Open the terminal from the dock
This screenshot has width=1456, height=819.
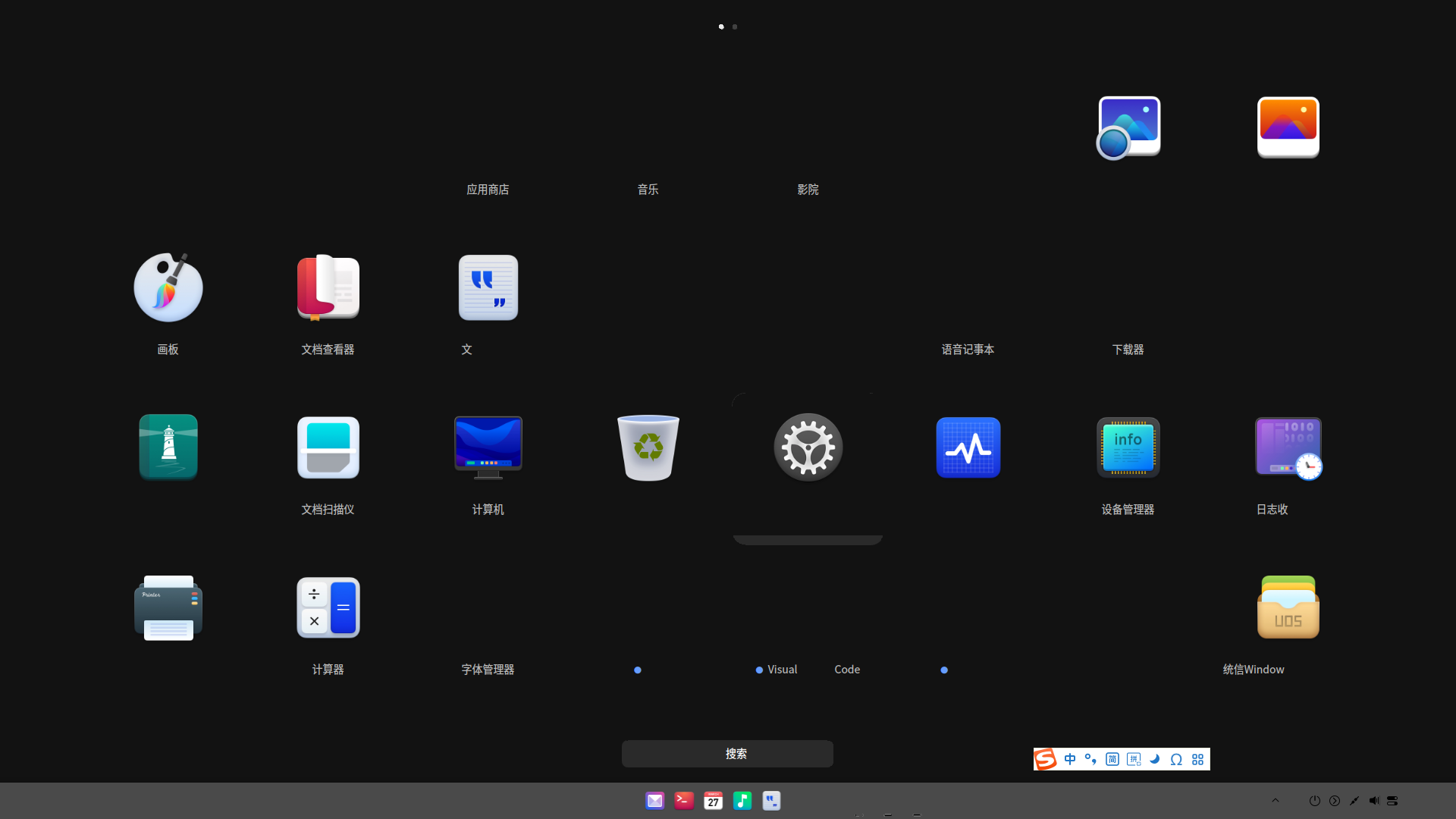[x=684, y=801]
